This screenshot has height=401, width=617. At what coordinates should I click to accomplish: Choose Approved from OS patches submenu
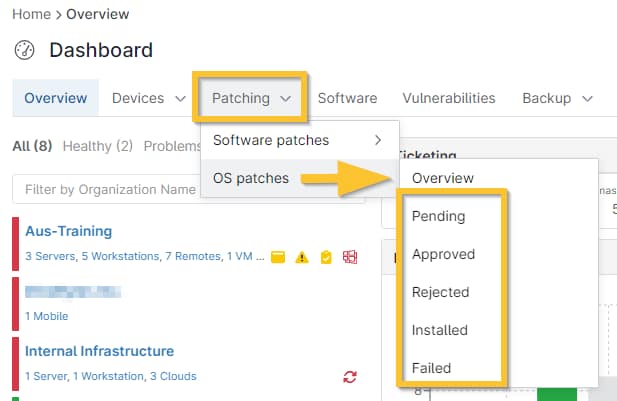pos(443,254)
